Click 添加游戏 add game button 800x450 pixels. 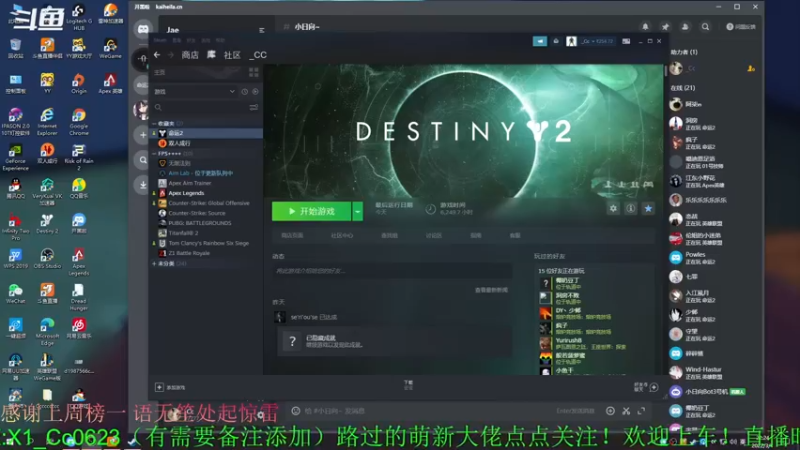(x=170, y=387)
